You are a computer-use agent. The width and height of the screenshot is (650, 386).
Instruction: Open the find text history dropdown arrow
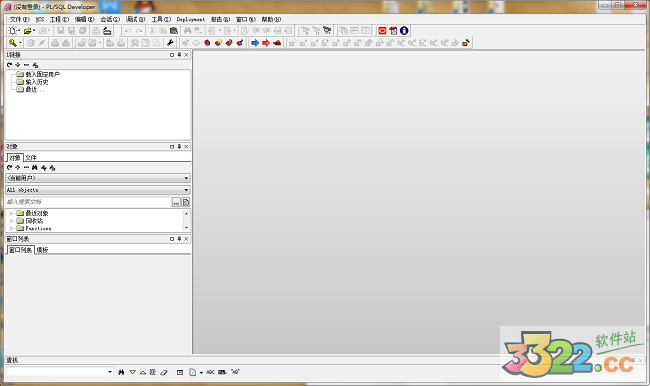pyautogui.click(x=110, y=372)
